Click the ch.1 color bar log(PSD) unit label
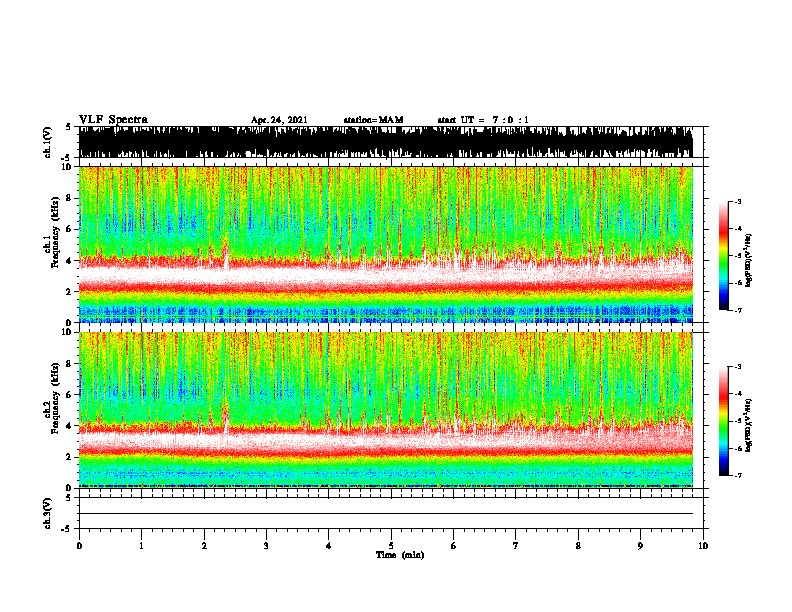Screen dimensions: 792x612 (749, 260)
